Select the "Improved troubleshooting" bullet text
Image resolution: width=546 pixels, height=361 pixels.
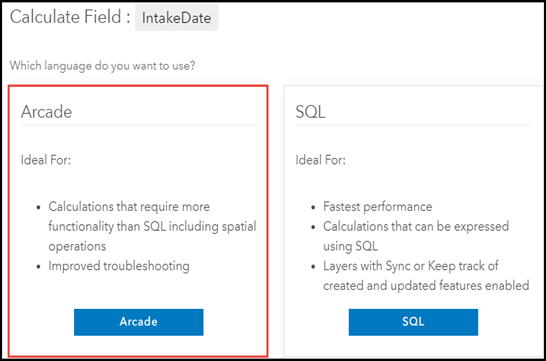pyautogui.click(x=119, y=266)
